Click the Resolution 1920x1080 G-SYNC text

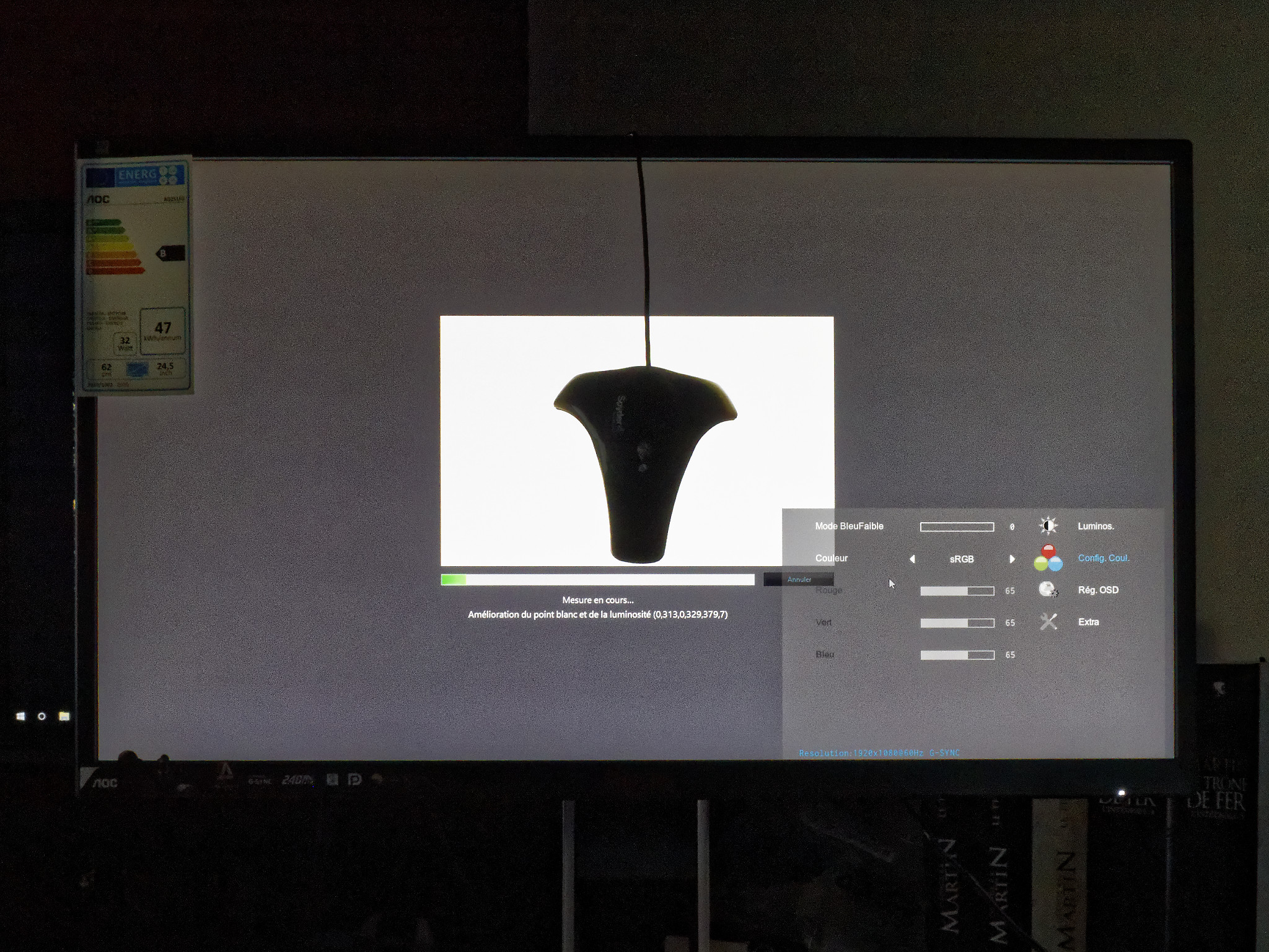coord(880,753)
